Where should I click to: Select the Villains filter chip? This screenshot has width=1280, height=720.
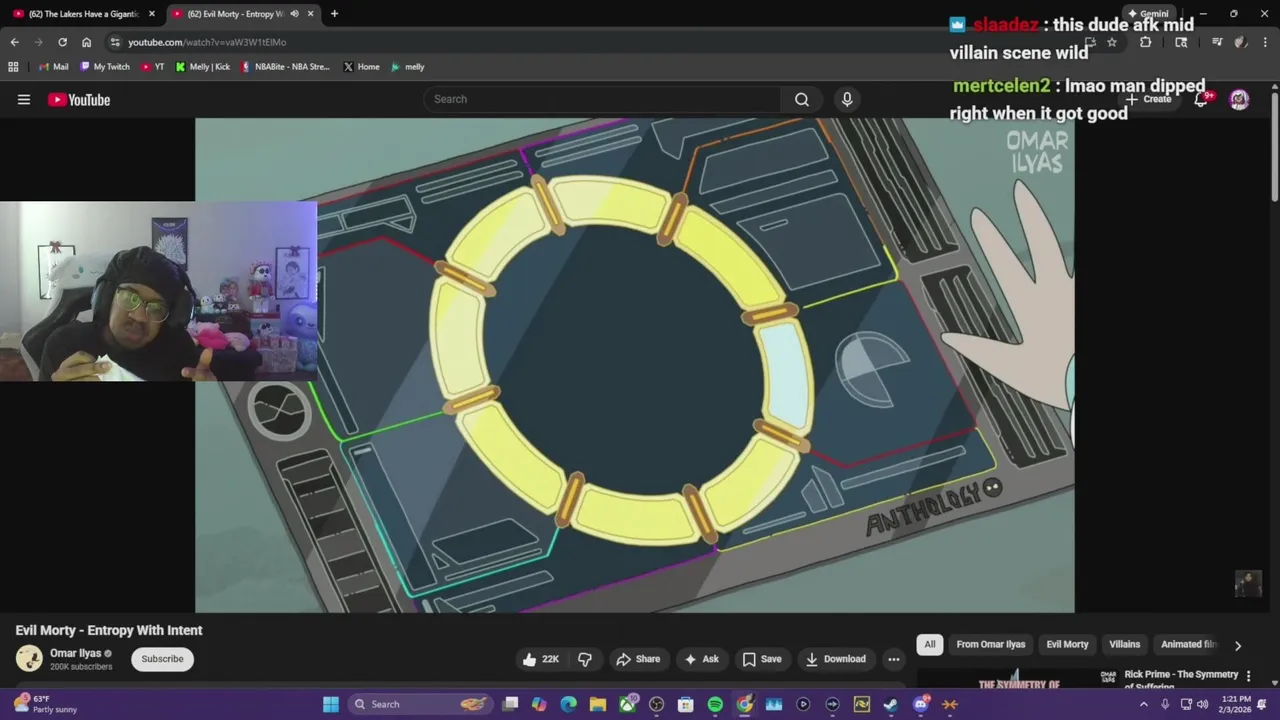tap(1124, 645)
